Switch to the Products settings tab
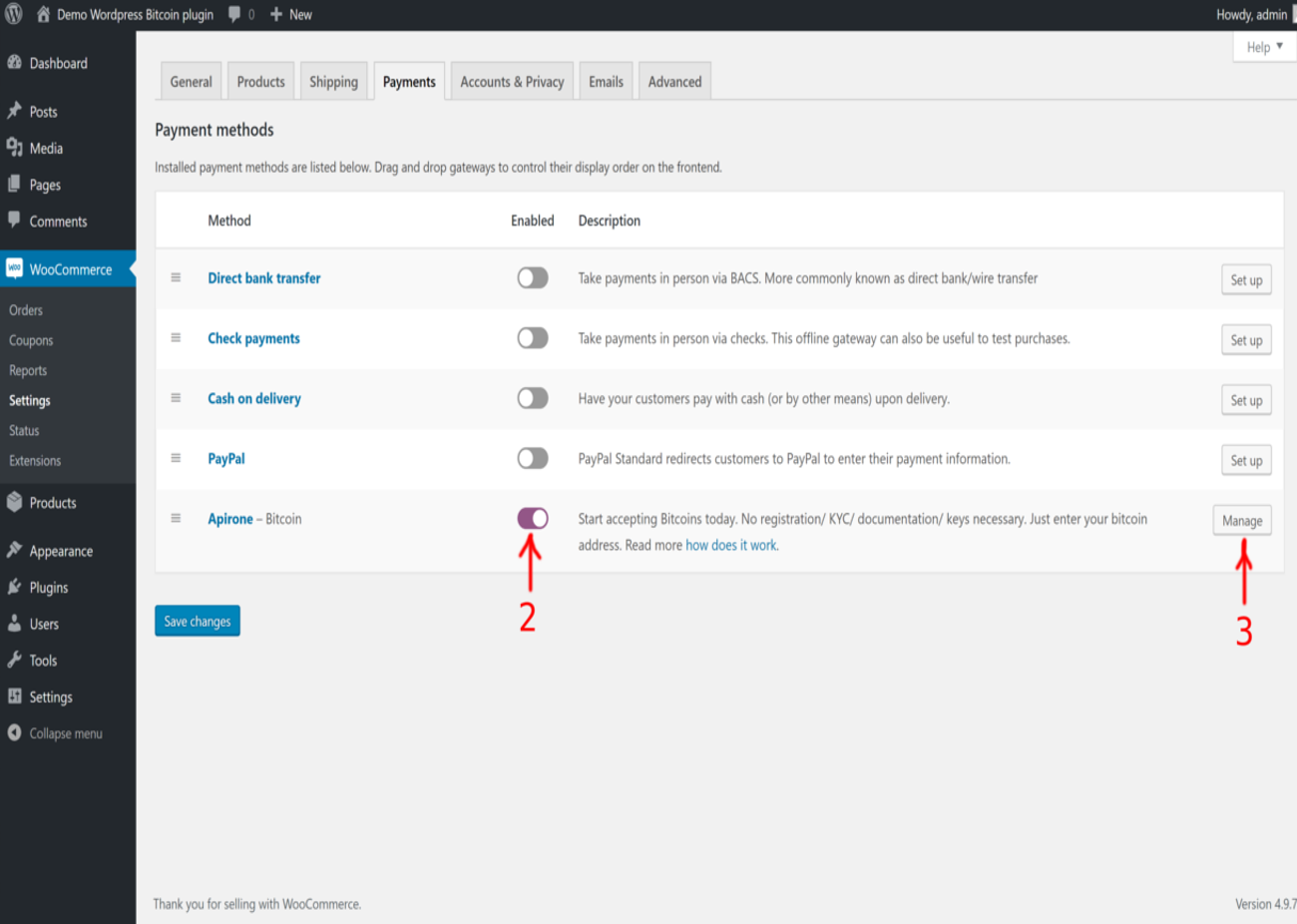This screenshot has height=924, width=1297. tap(260, 82)
